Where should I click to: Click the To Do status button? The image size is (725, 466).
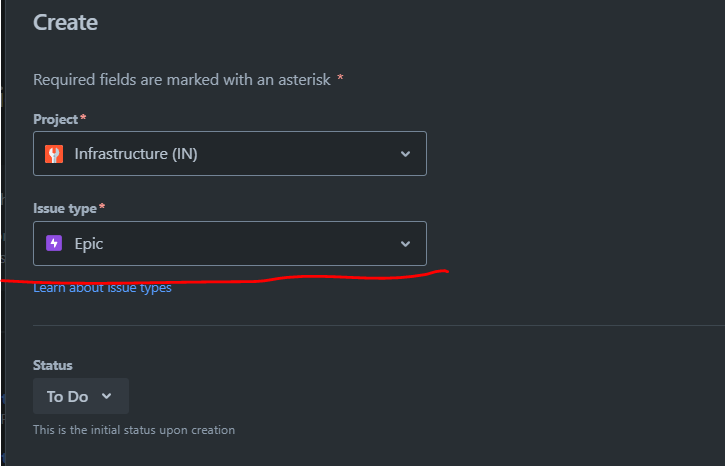coord(81,396)
